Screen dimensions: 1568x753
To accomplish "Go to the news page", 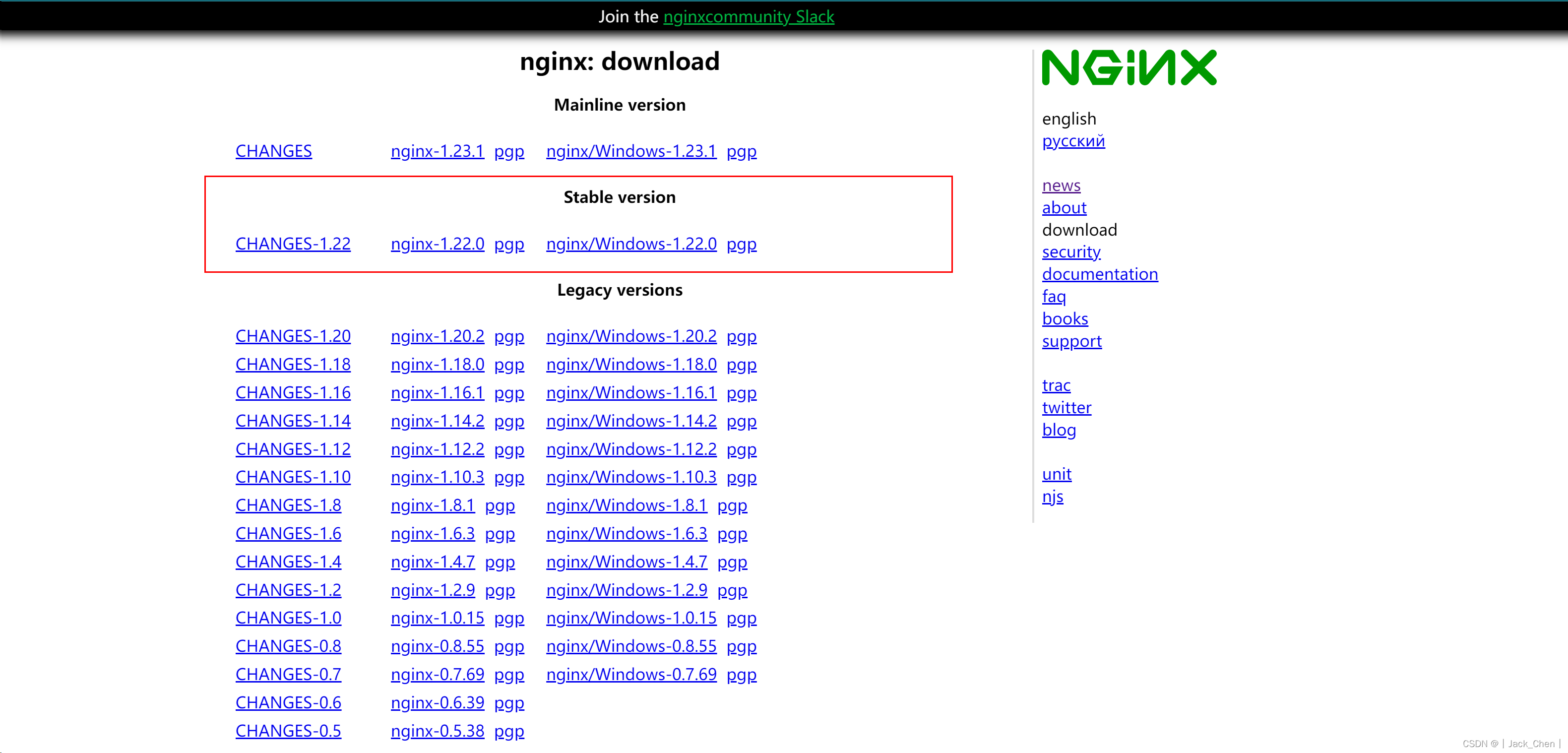I will 1062,185.
